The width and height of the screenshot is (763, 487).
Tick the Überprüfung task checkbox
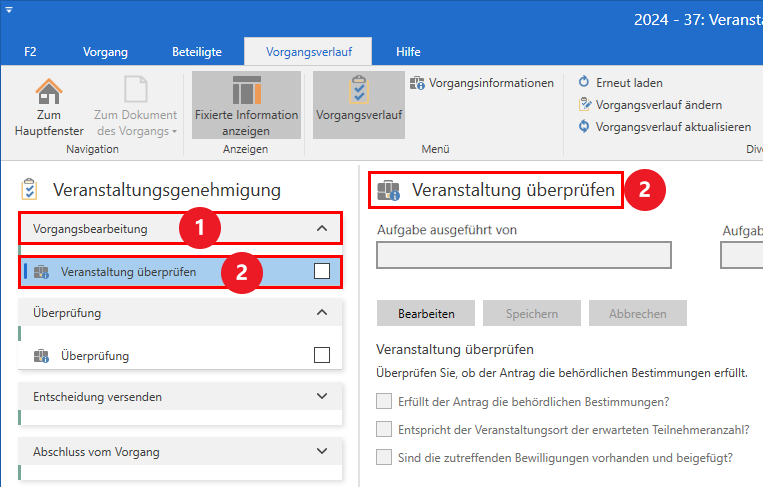pyautogui.click(x=322, y=355)
